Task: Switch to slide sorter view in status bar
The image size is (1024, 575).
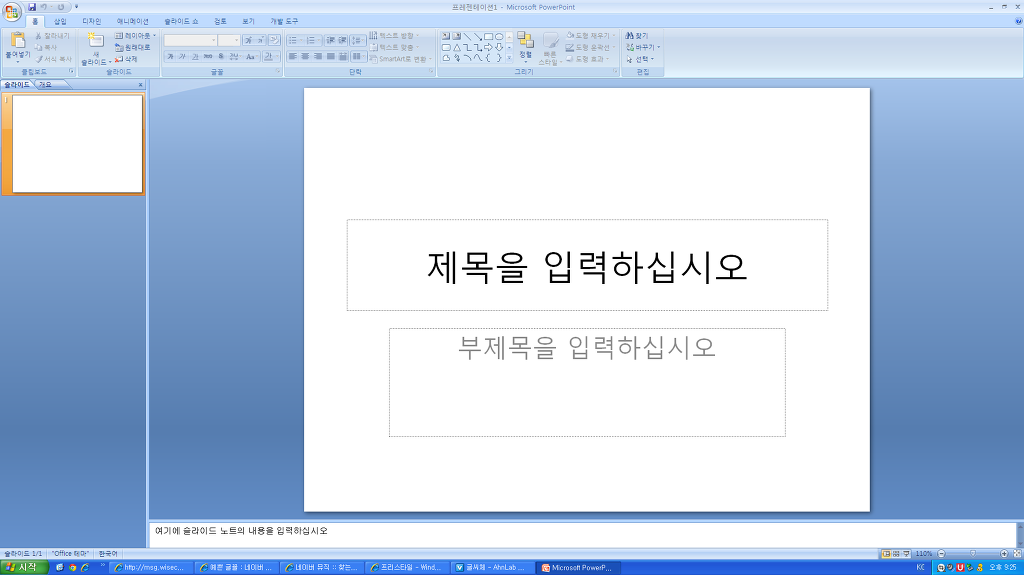Action: (x=896, y=553)
